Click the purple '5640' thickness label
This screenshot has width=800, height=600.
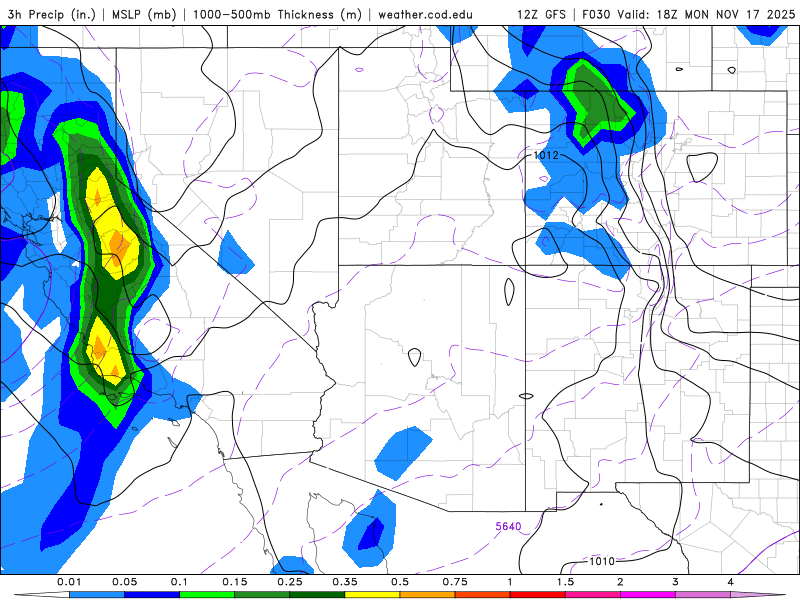pyautogui.click(x=508, y=527)
